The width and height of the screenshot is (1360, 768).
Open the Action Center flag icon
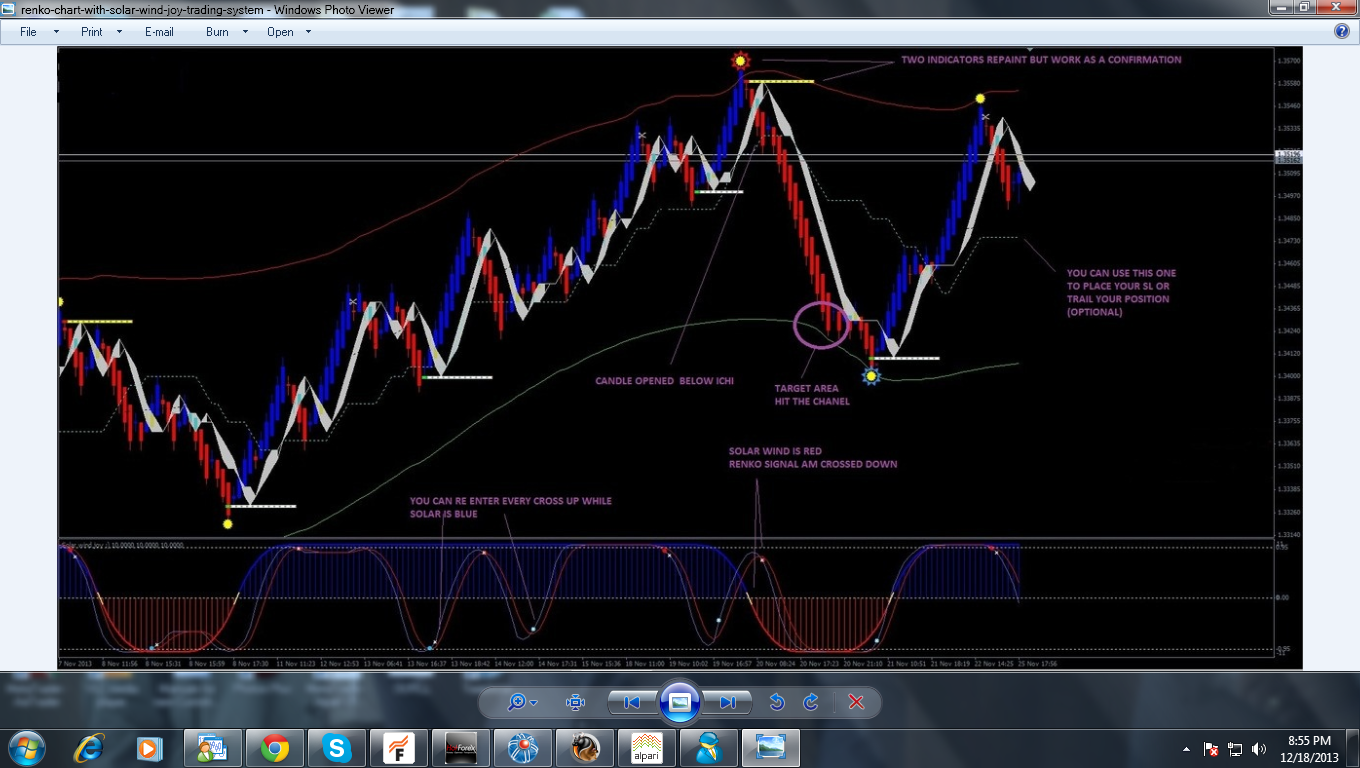[1211, 748]
